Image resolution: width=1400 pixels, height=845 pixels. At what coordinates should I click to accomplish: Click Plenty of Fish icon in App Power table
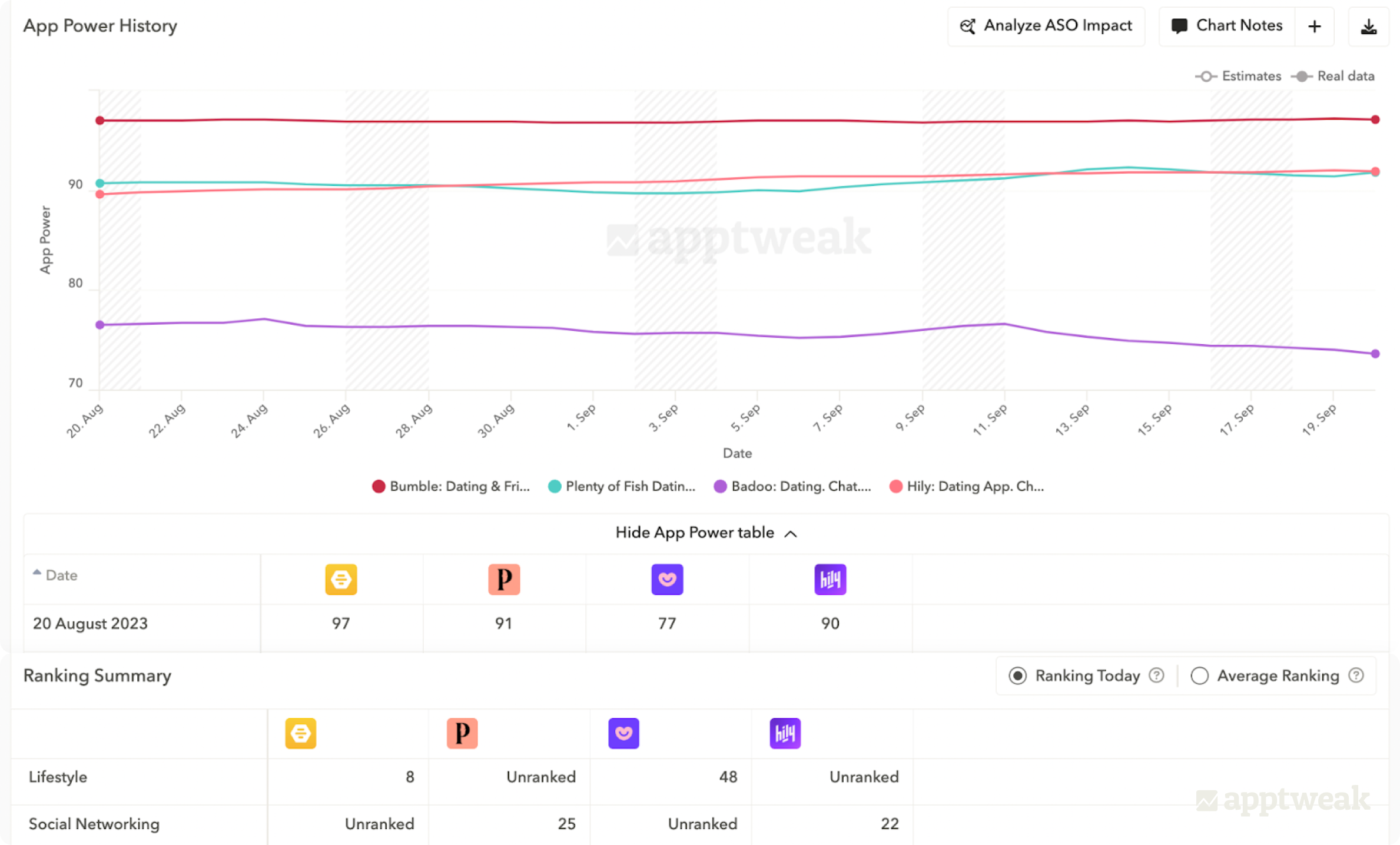click(504, 580)
